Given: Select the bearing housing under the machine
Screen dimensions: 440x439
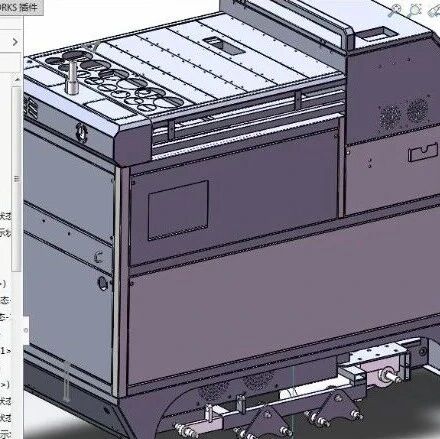Looking at the screenshot, I should 387,374.
